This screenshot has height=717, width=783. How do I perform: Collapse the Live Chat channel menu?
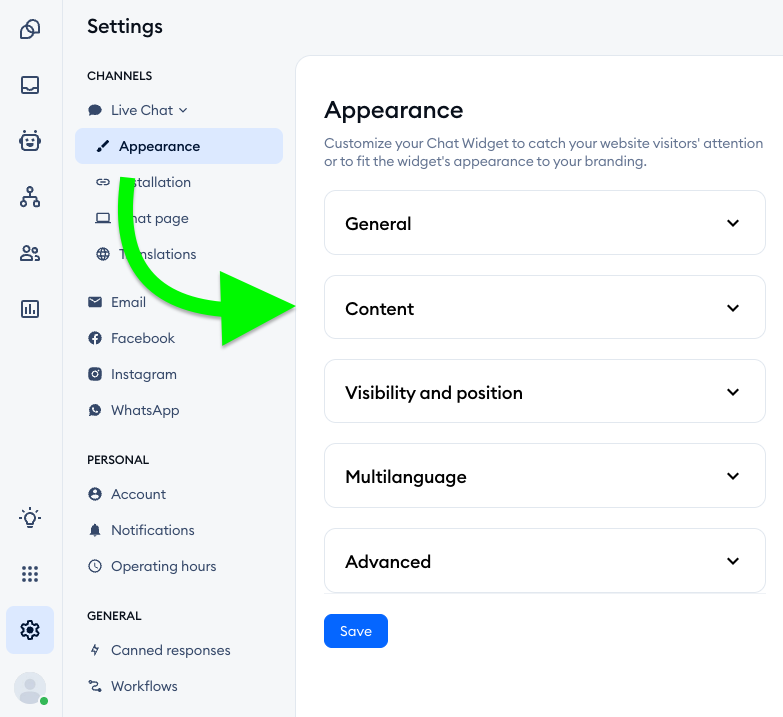(148, 110)
